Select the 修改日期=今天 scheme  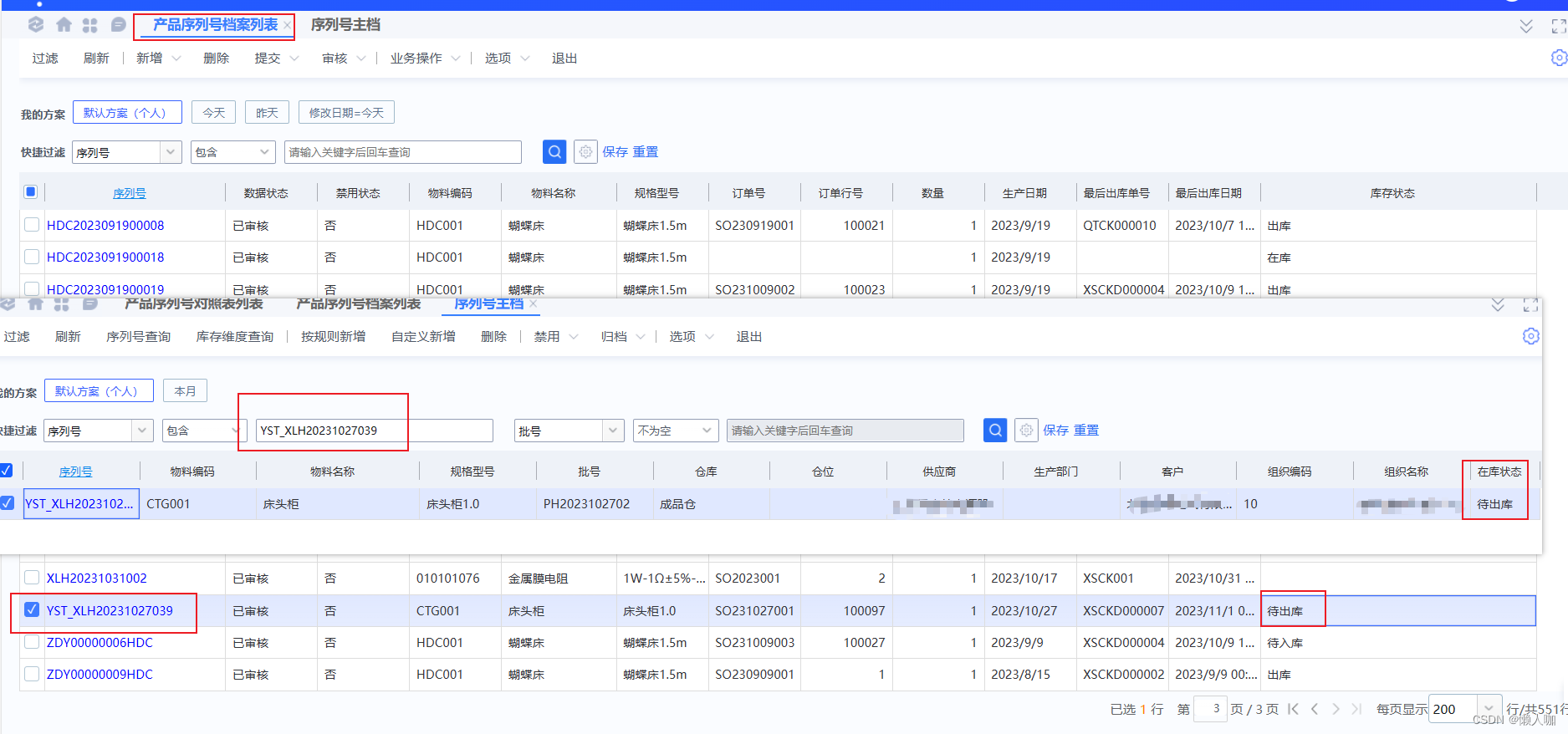346,112
